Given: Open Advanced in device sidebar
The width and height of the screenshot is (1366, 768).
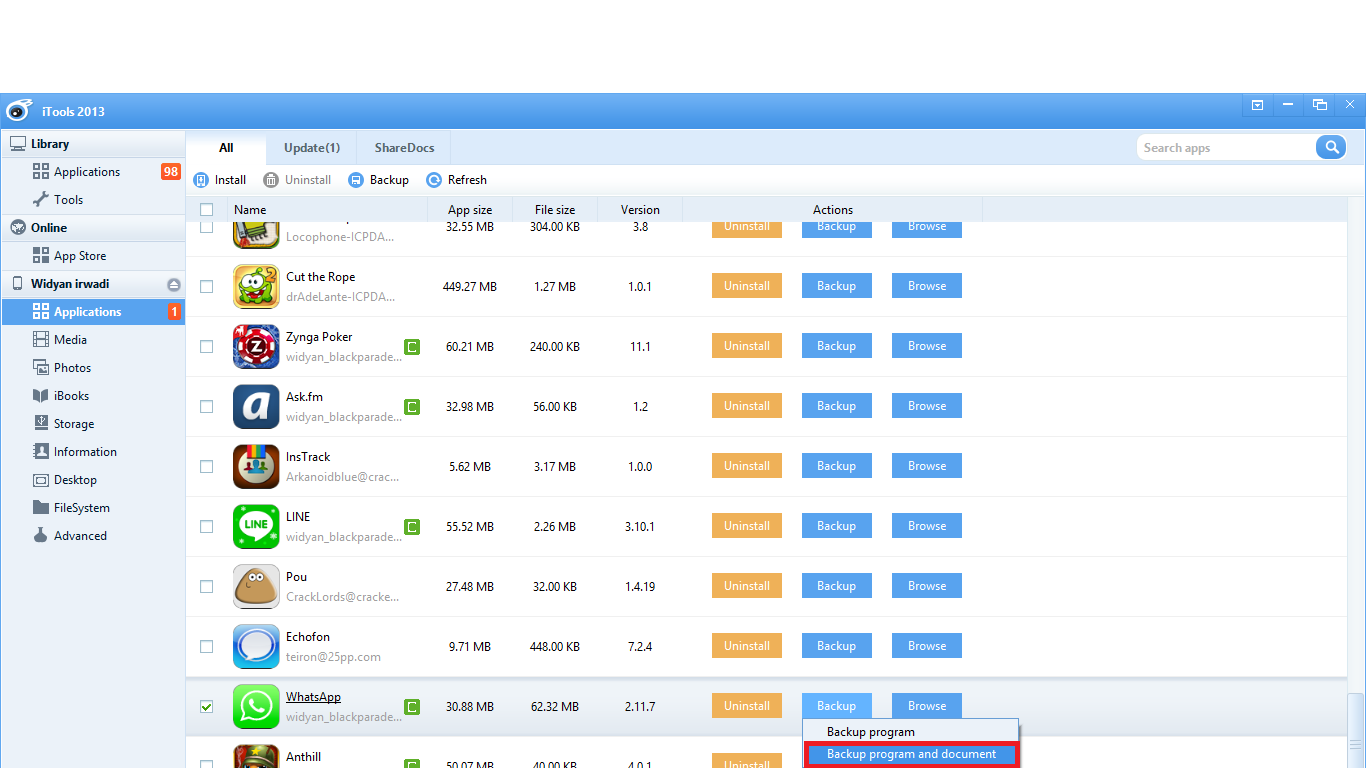Looking at the screenshot, I should click(x=93, y=536).
